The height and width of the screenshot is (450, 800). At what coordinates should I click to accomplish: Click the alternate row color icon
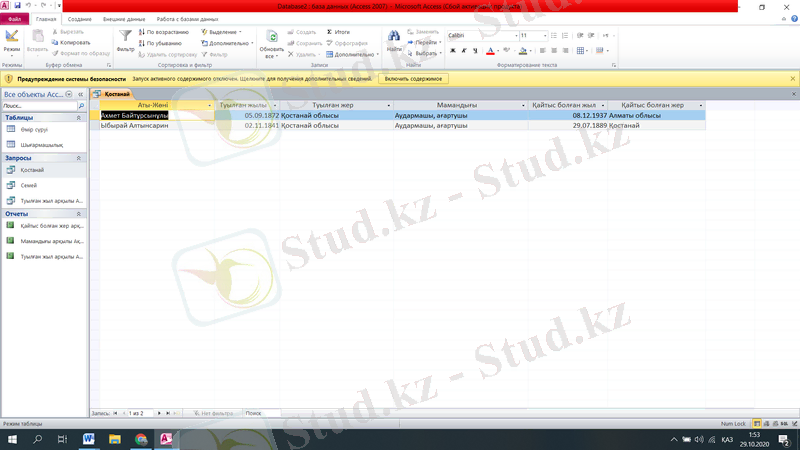[x=599, y=51]
